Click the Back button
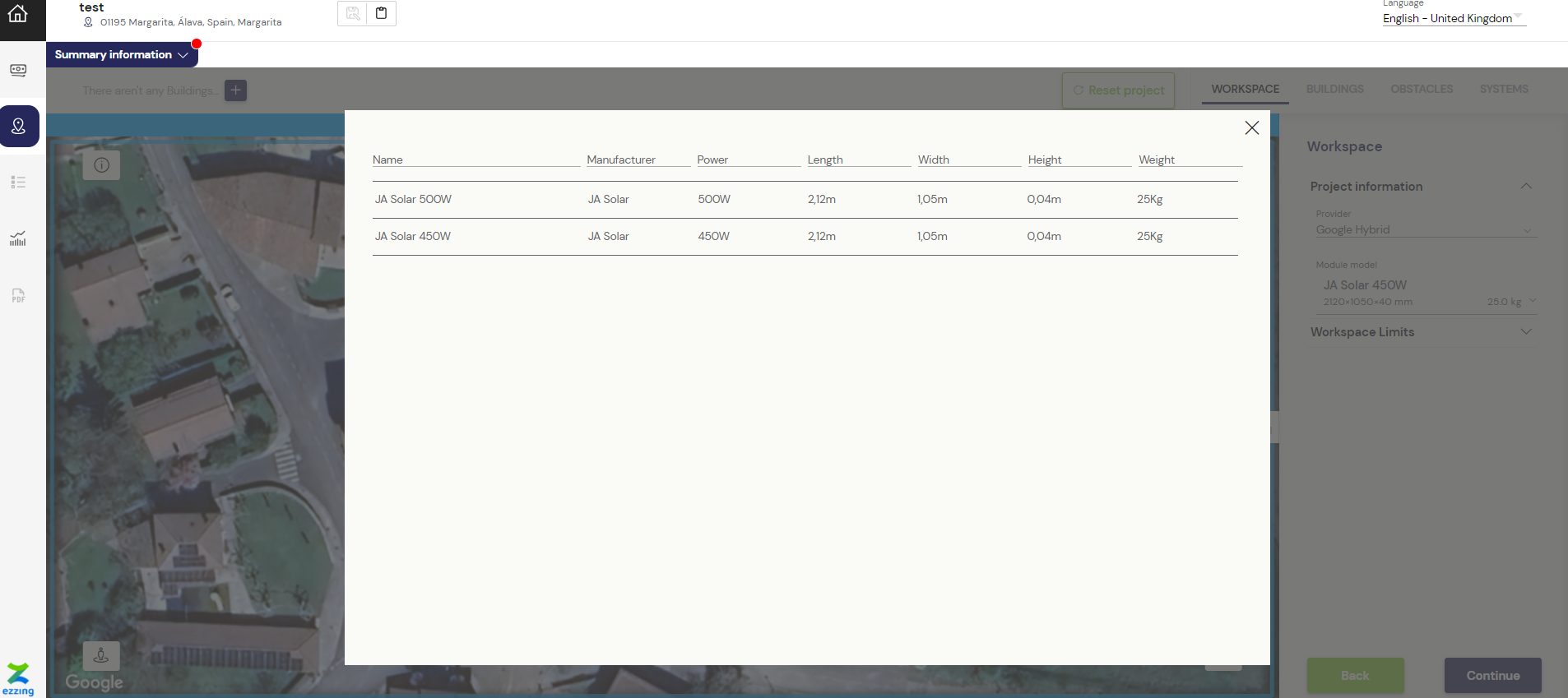 (1356, 676)
